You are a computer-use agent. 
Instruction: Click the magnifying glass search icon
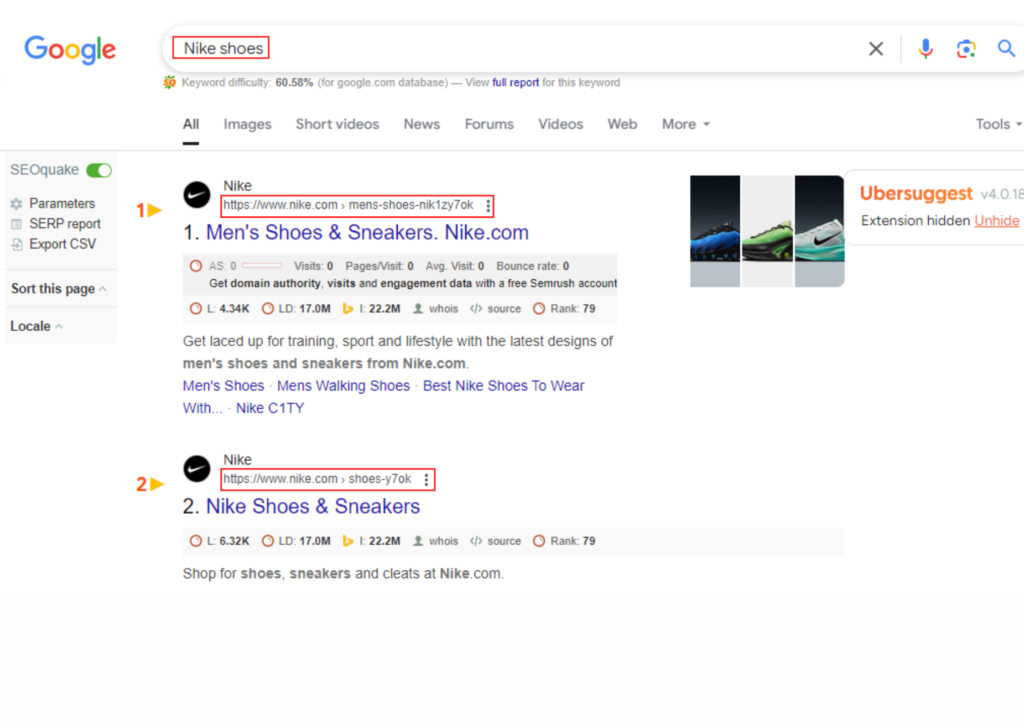pyautogui.click(x=1006, y=49)
